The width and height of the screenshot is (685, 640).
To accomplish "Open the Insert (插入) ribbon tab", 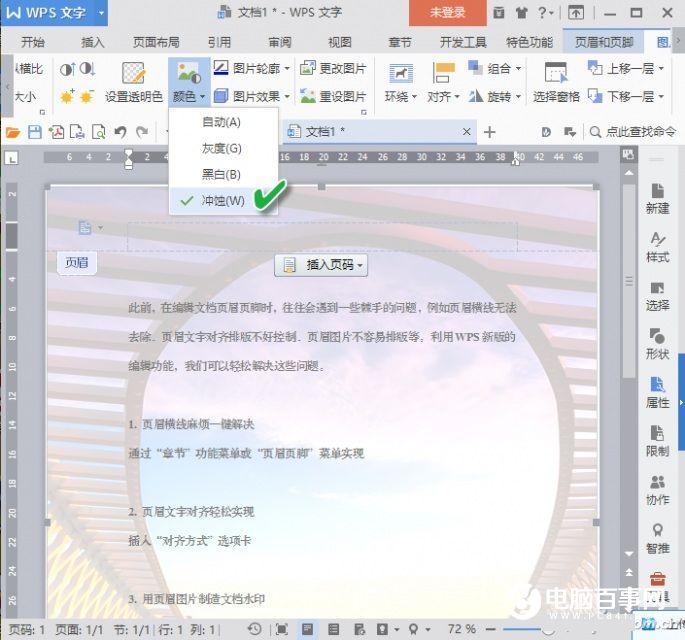I will click(x=93, y=42).
